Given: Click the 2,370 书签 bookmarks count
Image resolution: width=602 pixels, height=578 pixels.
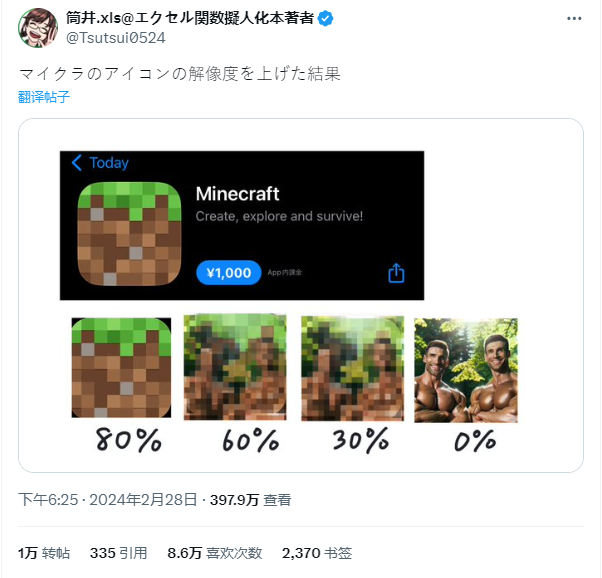Looking at the screenshot, I should click(317, 553).
